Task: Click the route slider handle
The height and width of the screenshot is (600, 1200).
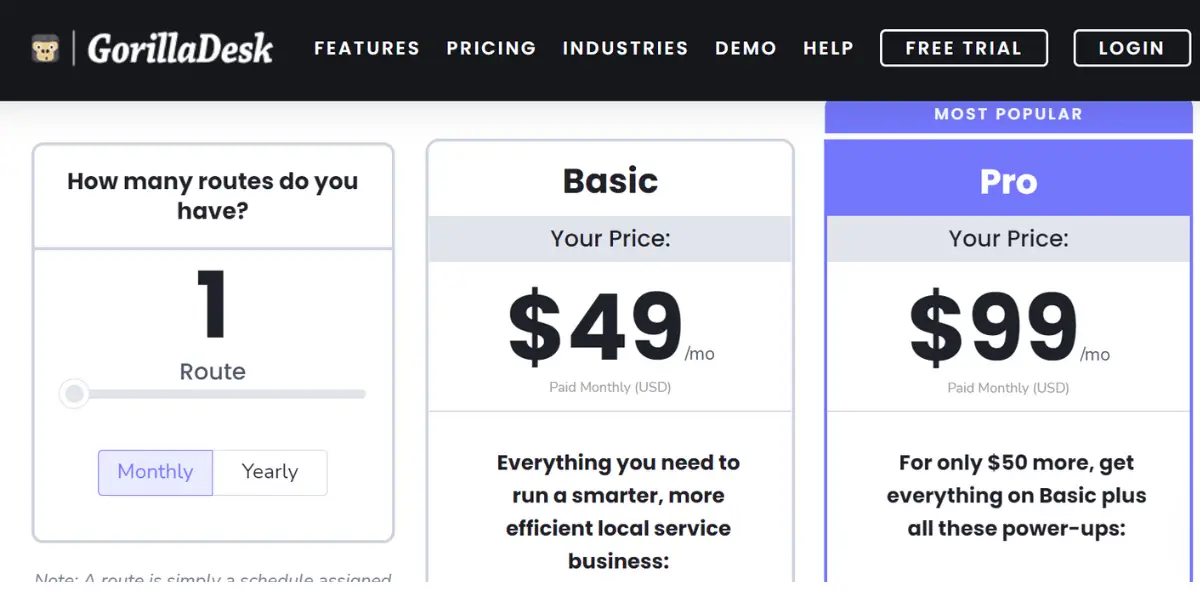Action: click(73, 394)
